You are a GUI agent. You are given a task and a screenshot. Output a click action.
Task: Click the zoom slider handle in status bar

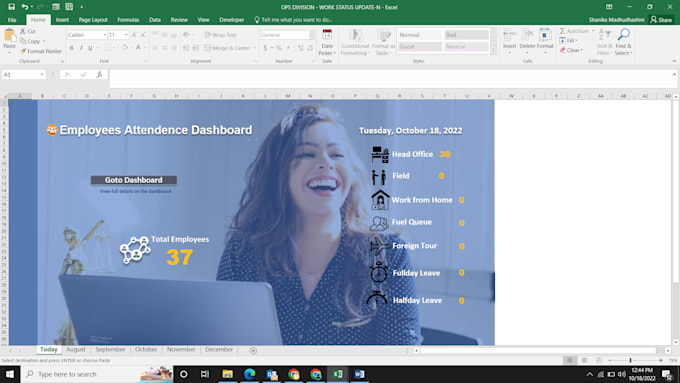pyautogui.click(x=631, y=360)
